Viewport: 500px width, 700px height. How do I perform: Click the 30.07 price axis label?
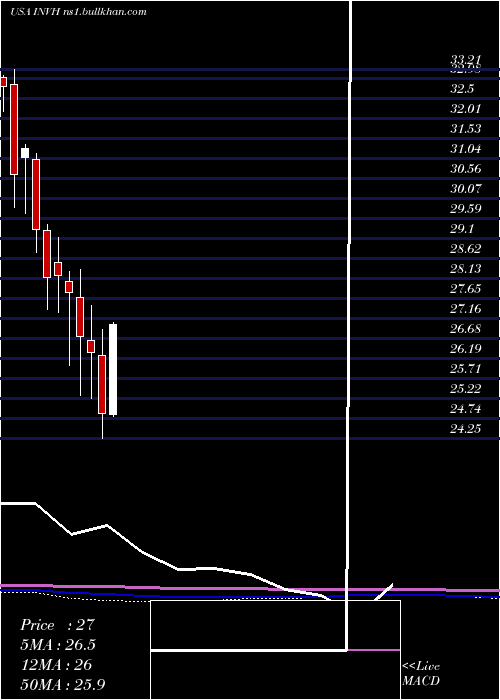pos(466,189)
